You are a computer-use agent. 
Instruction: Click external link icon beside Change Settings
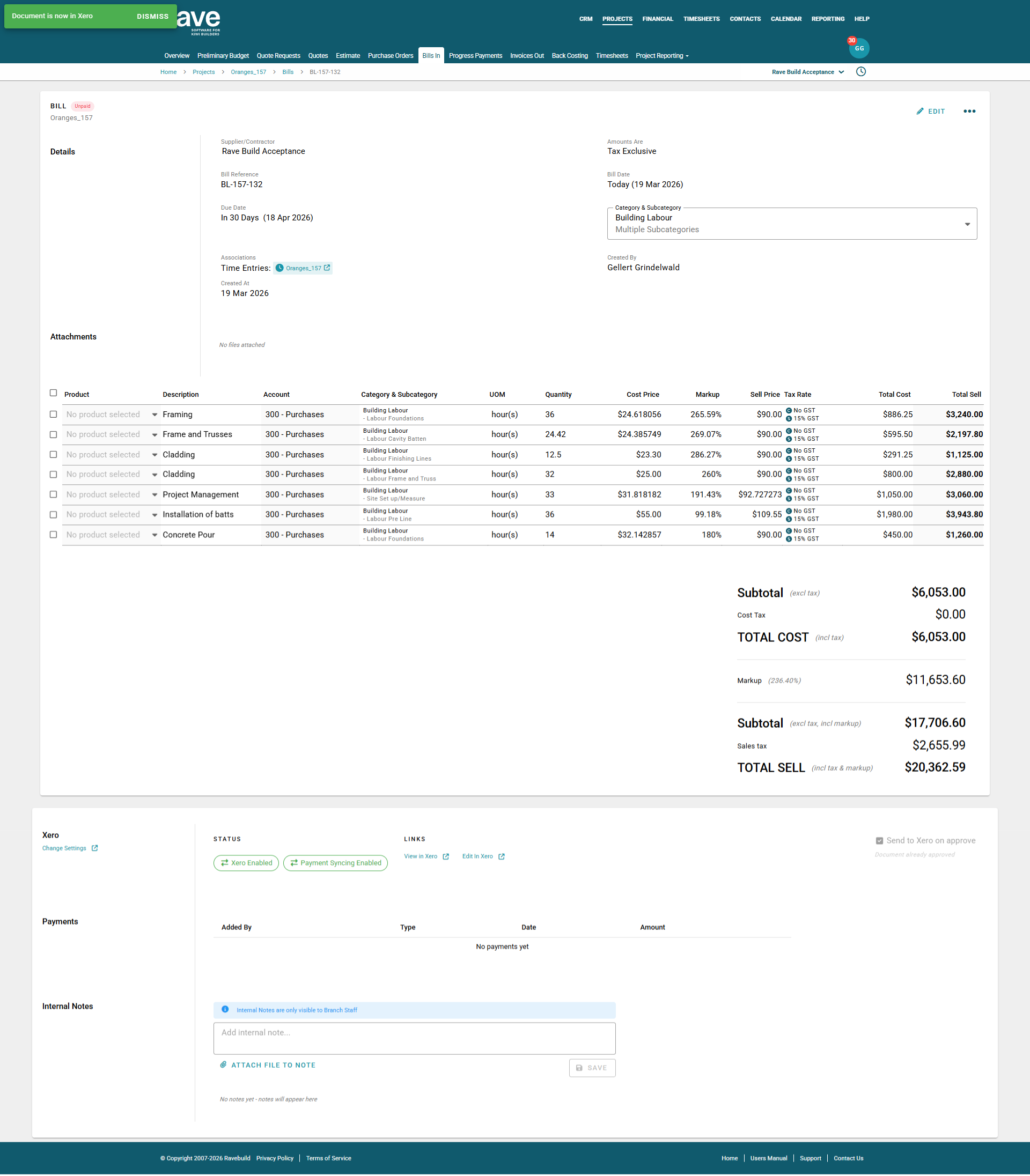coord(95,848)
